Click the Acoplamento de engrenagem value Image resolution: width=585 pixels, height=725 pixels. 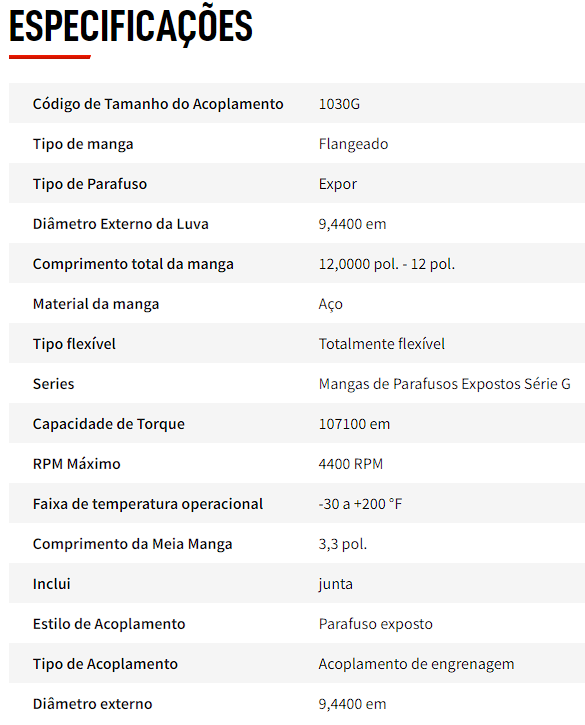[416, 664]
